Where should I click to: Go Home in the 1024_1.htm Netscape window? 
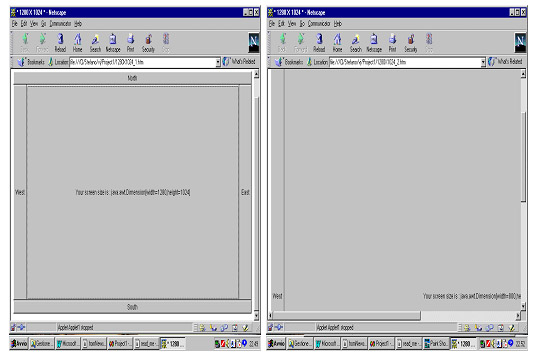(78, 42)
